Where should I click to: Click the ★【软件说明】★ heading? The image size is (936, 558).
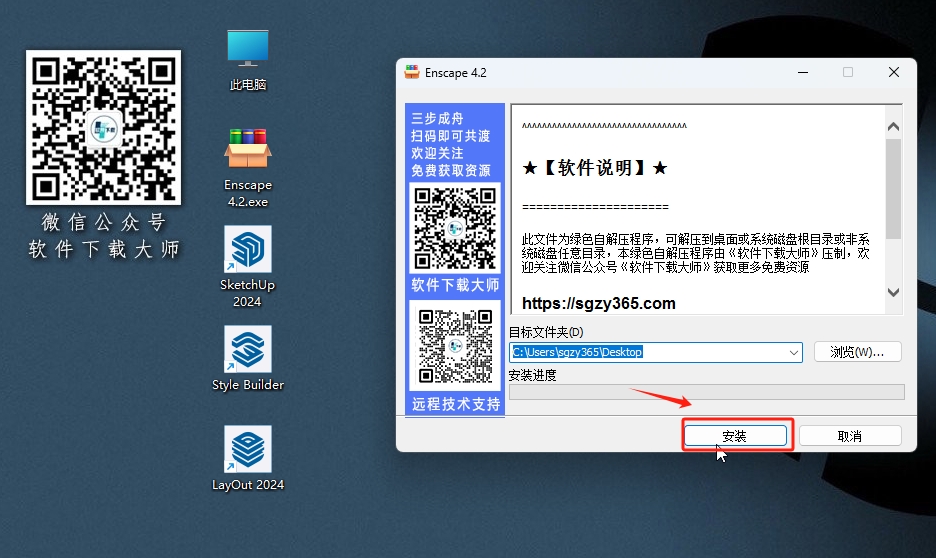pyautogui.click(x=595, y=168)
